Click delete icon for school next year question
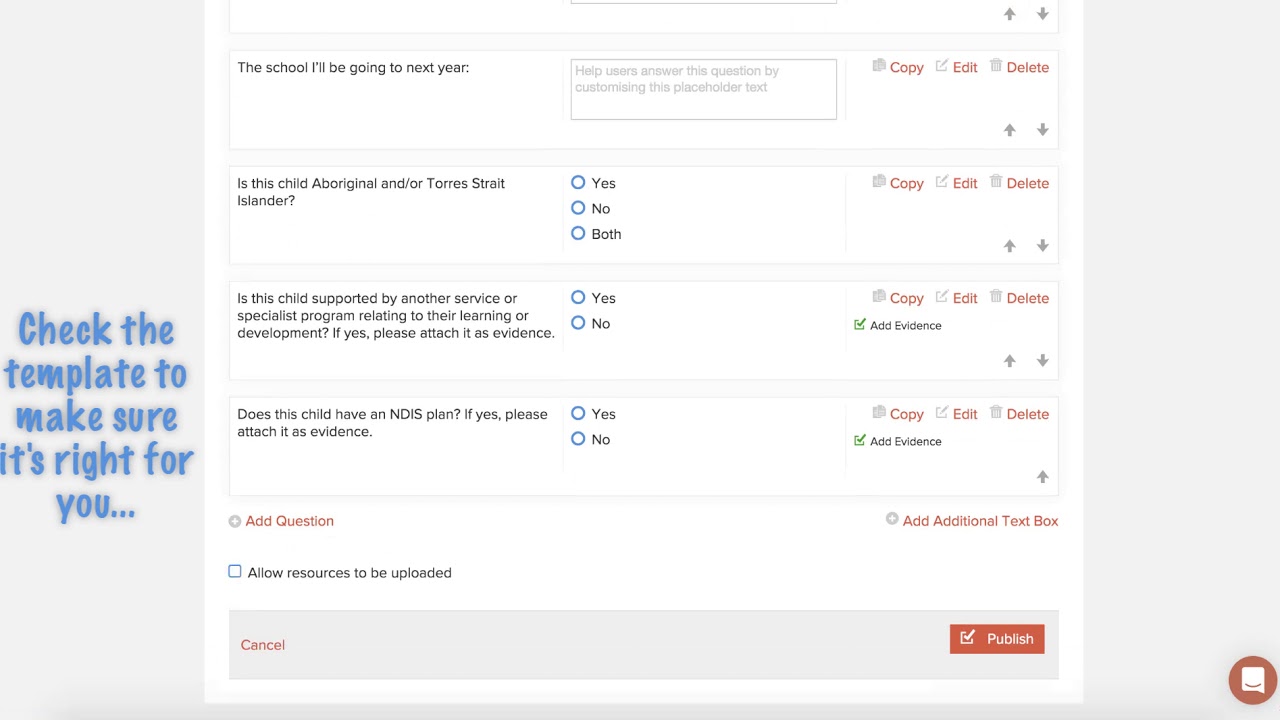This screenshot has width=1280, height=720. 996,66
